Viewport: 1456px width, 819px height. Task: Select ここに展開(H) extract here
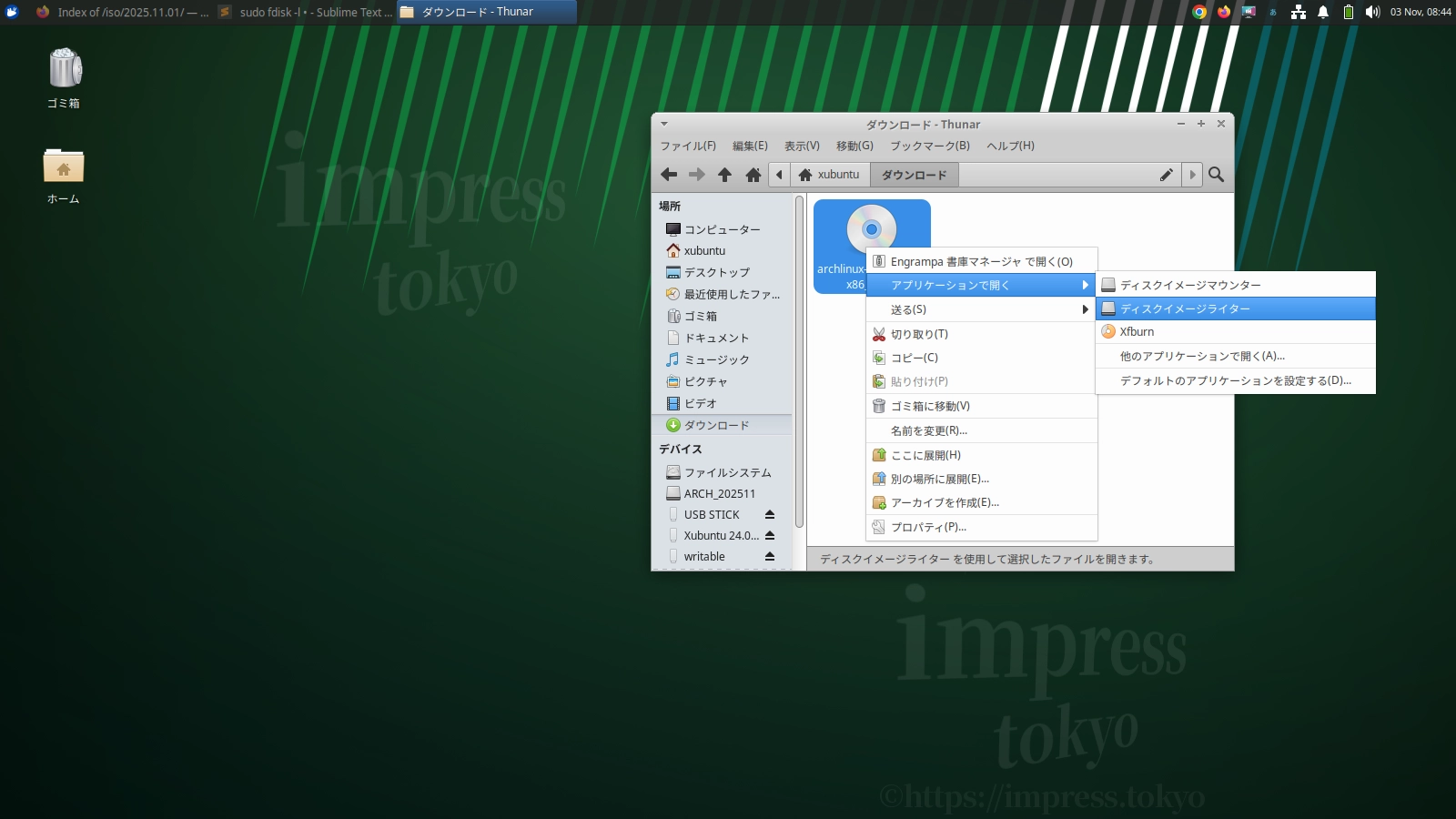coord(981,455)
